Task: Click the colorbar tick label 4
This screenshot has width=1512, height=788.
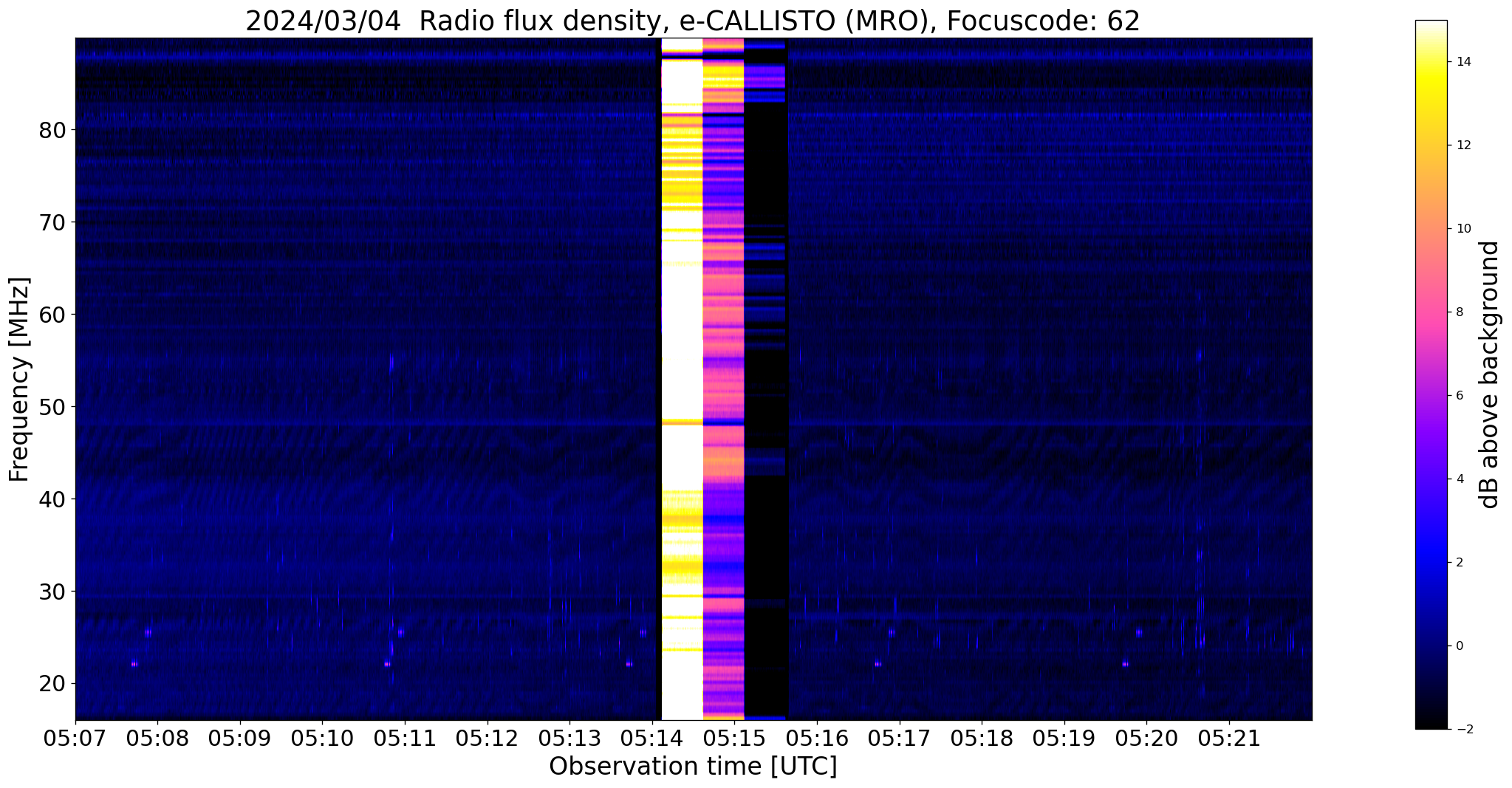Action: [1458, 479]
